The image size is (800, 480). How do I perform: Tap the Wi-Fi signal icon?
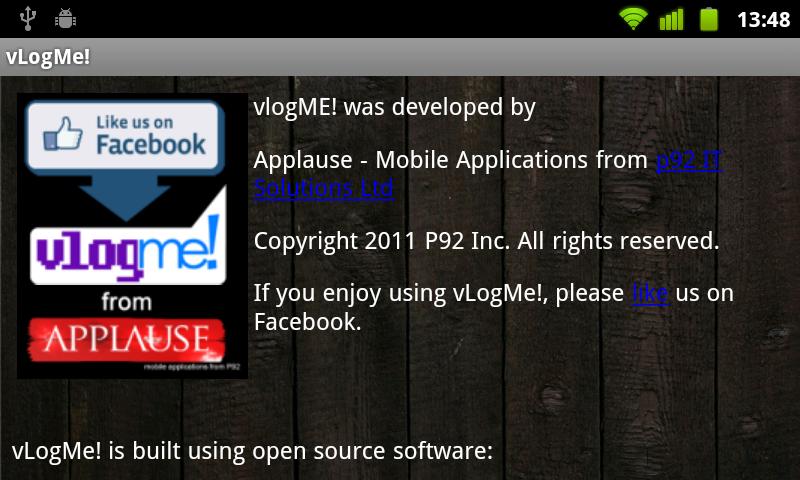(x=633, y=19)
